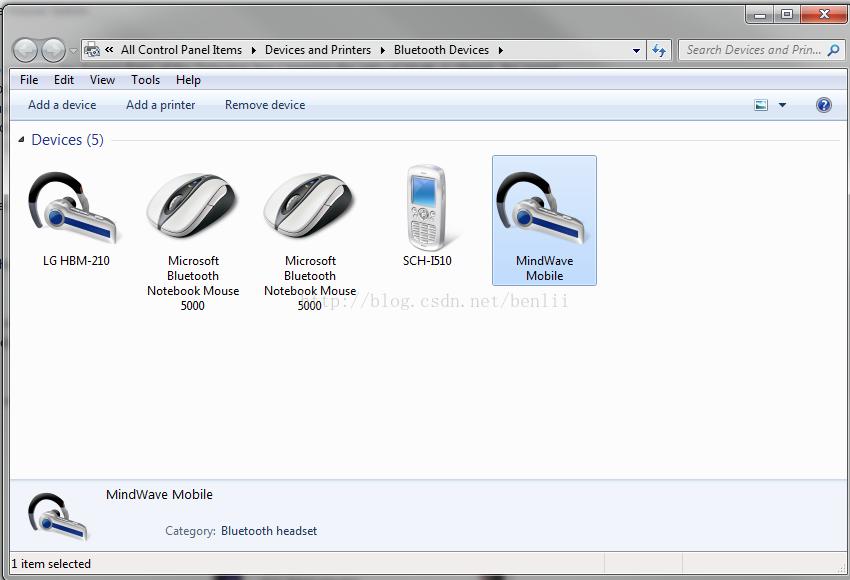
Task: Click the Bluetooth headset category value
Action: (x=269, y=531)
